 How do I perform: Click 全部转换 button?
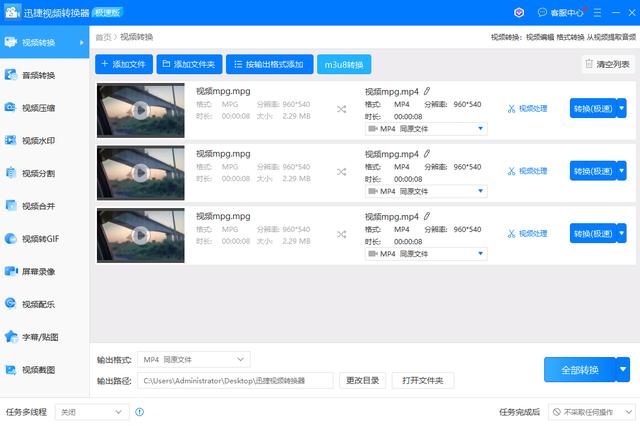coord(580,370)
